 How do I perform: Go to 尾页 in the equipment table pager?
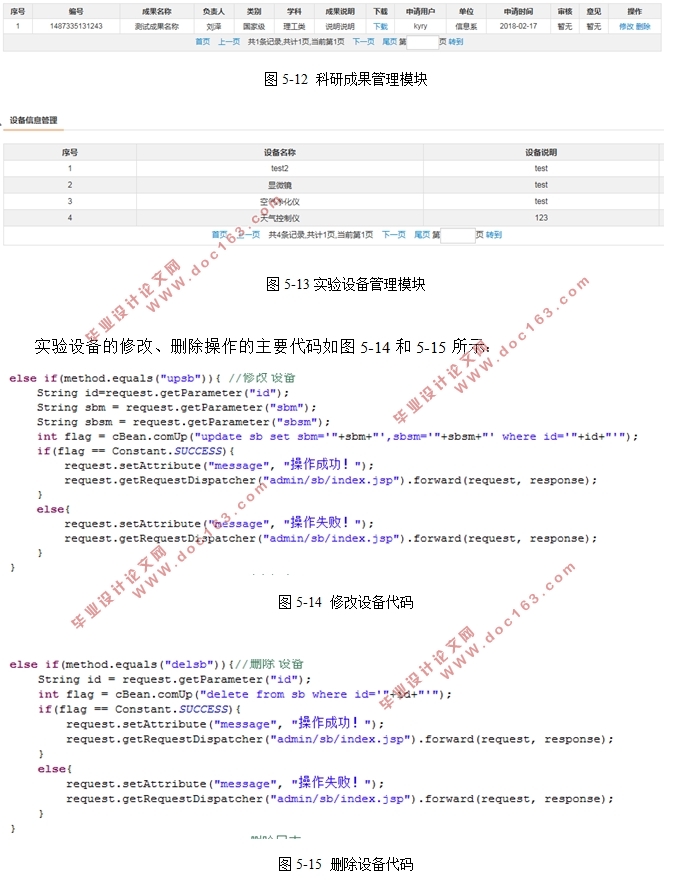tap(422, 235)
